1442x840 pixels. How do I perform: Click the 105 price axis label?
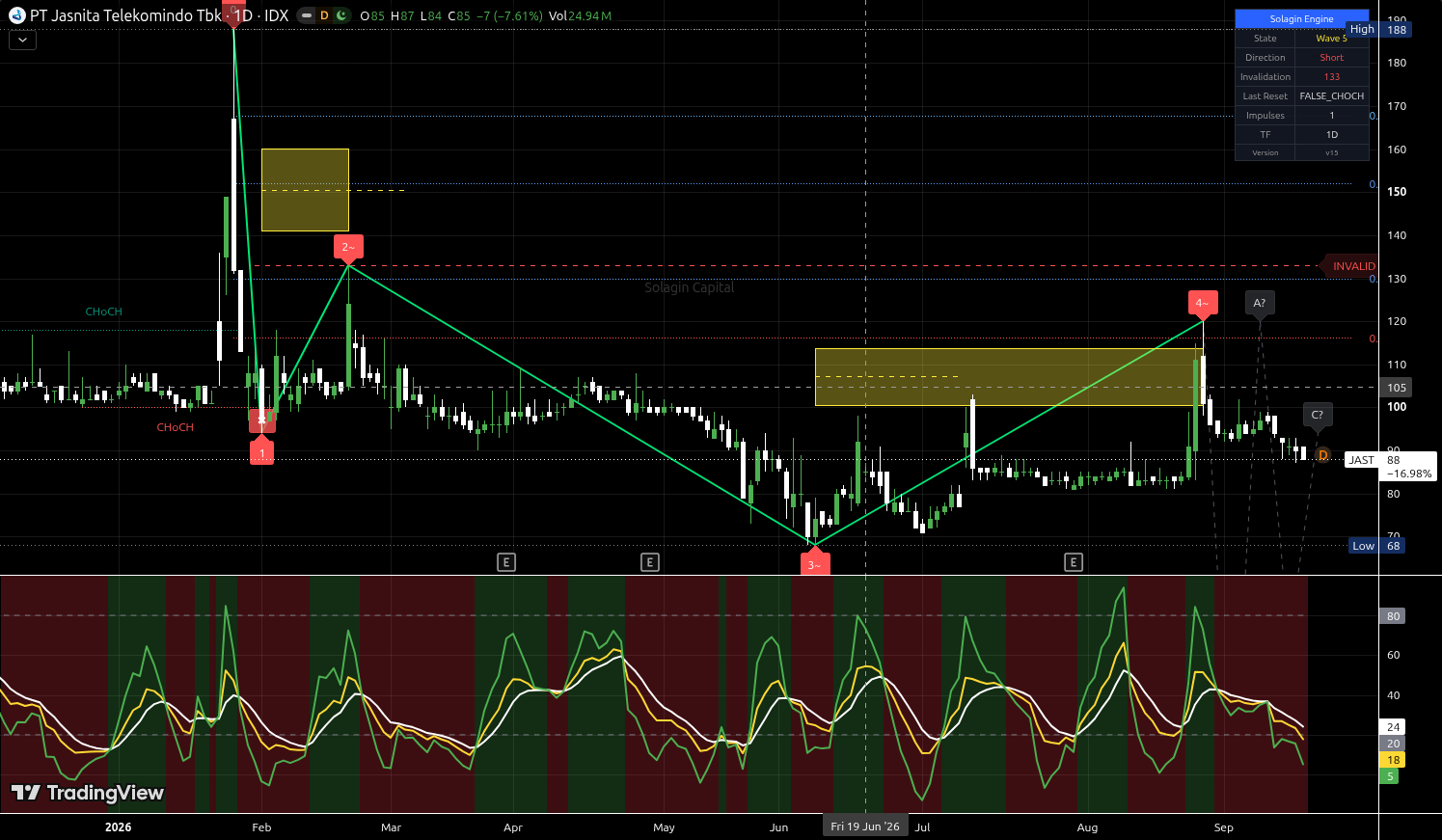[x=1397, y=388]
